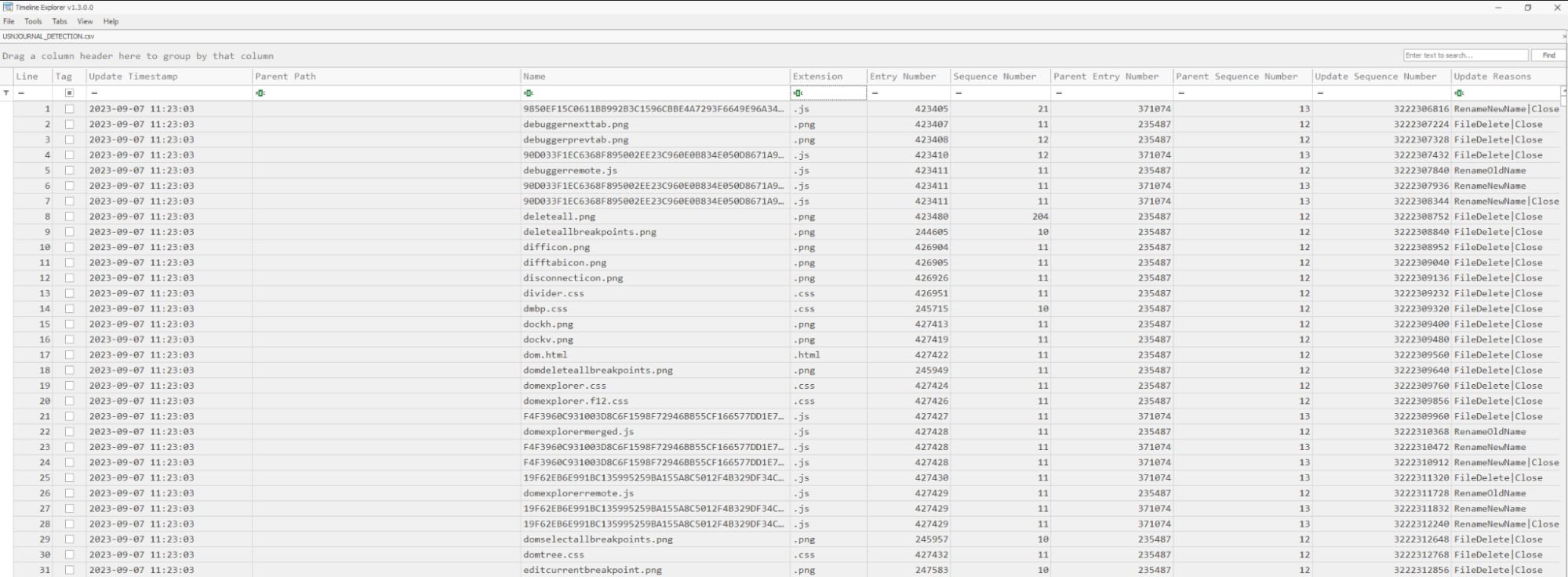
Task: Click the contains-filter icon under Update Reasons
Action: coord(1459,93)
